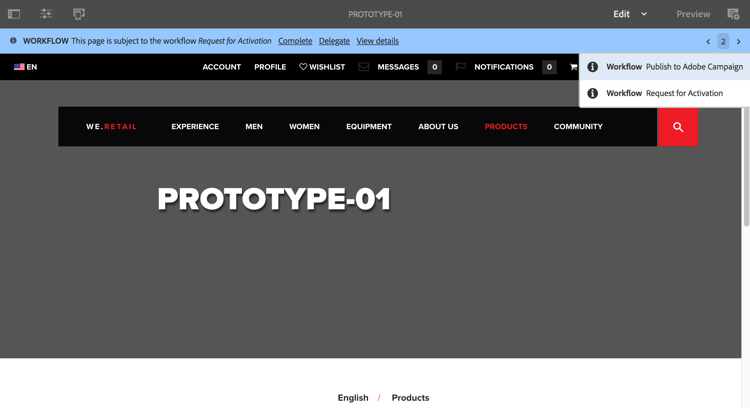Open the PRODUCTS nav item
This screenshot has height=408, width=750.
tap(506, 127)
